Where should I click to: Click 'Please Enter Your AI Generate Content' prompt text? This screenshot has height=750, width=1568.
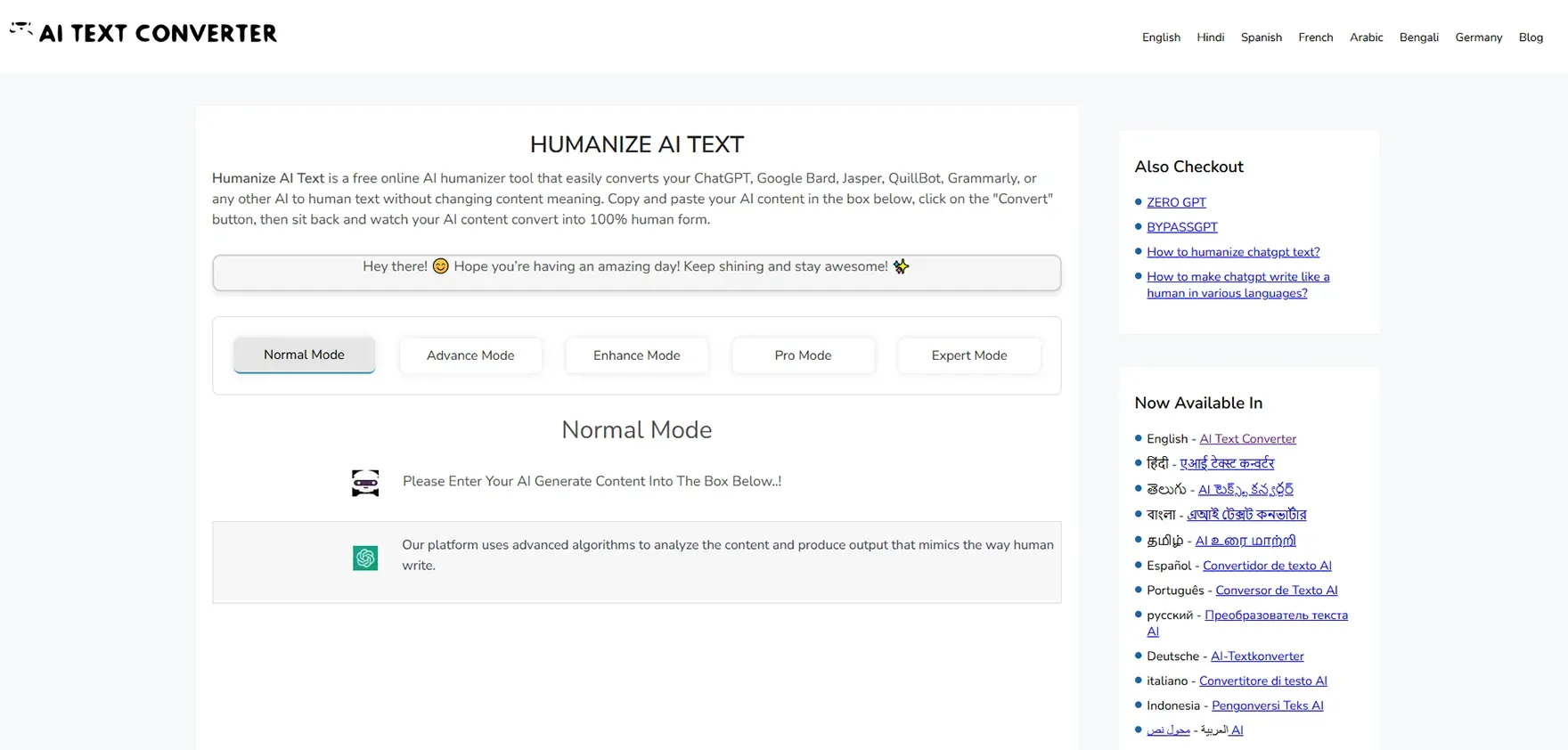click(x=592, y=482)
